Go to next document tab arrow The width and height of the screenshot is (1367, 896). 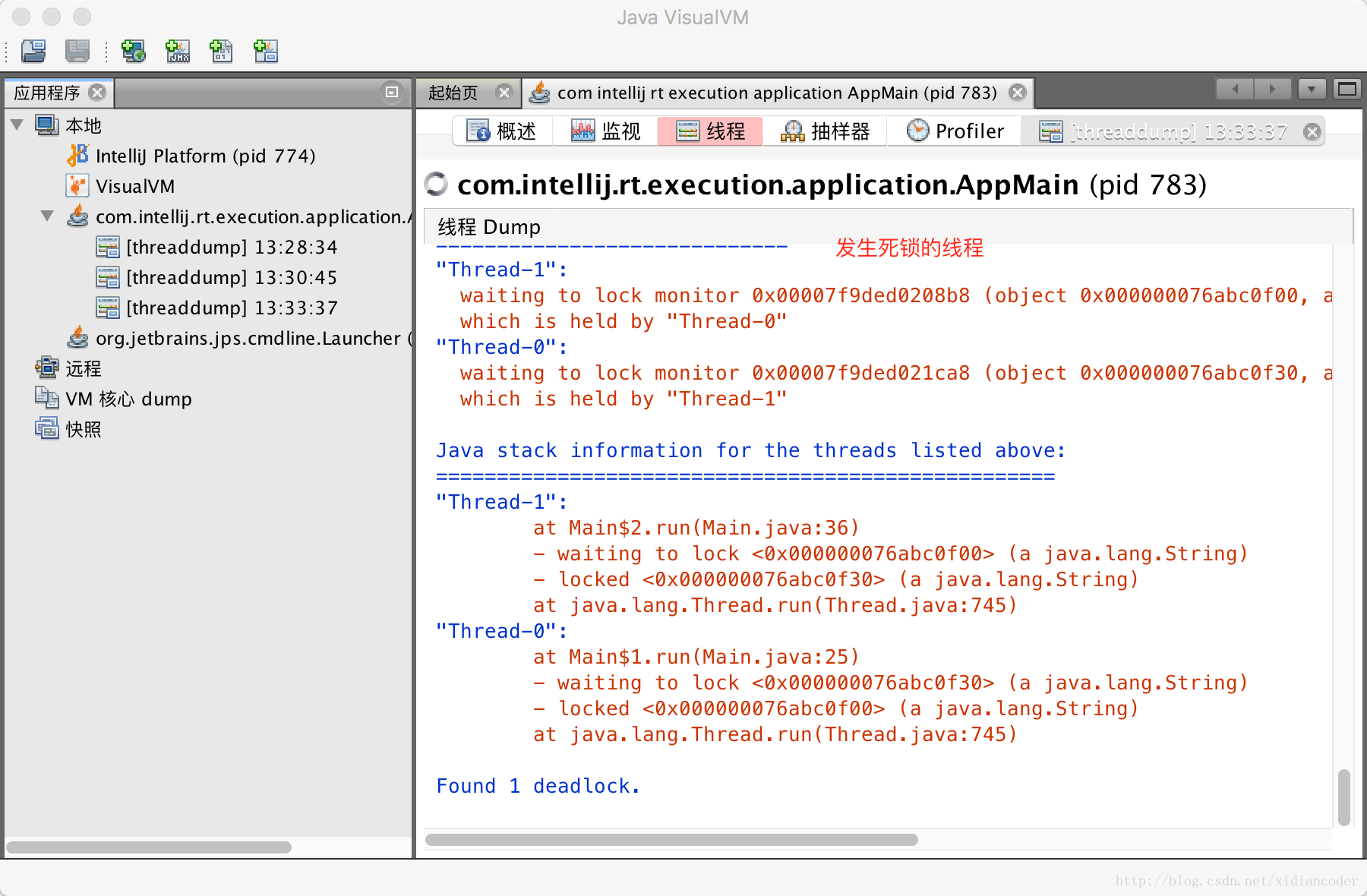(x=1273, y=90)
